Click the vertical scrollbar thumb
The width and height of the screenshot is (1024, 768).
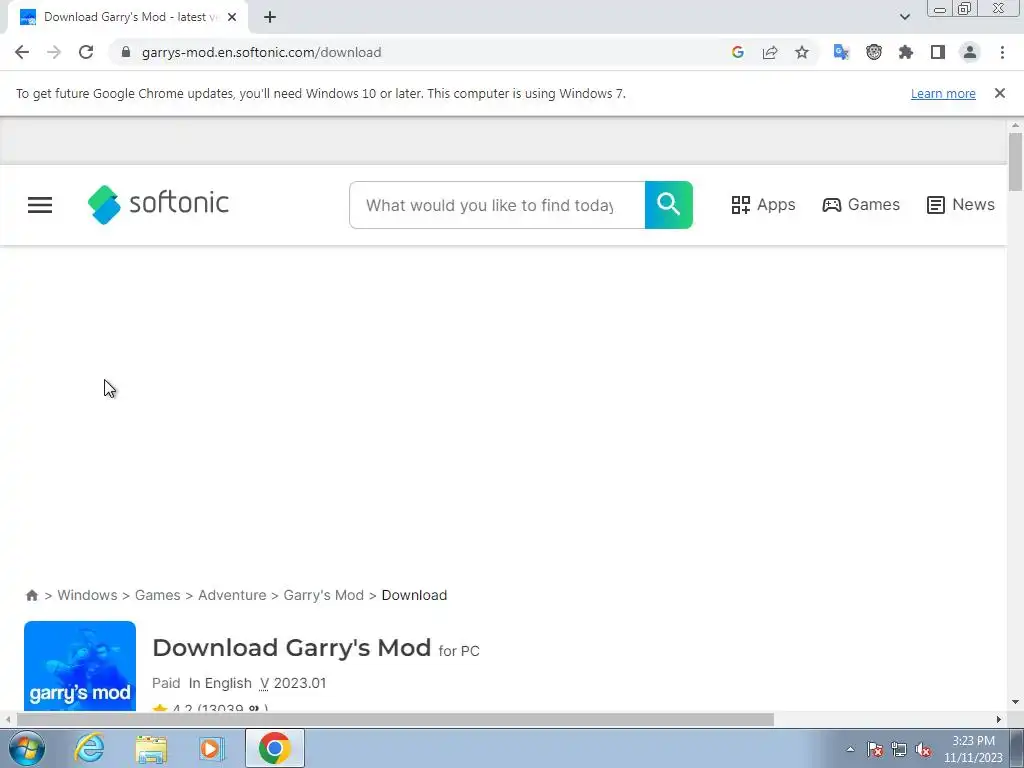coord(1015,162)
